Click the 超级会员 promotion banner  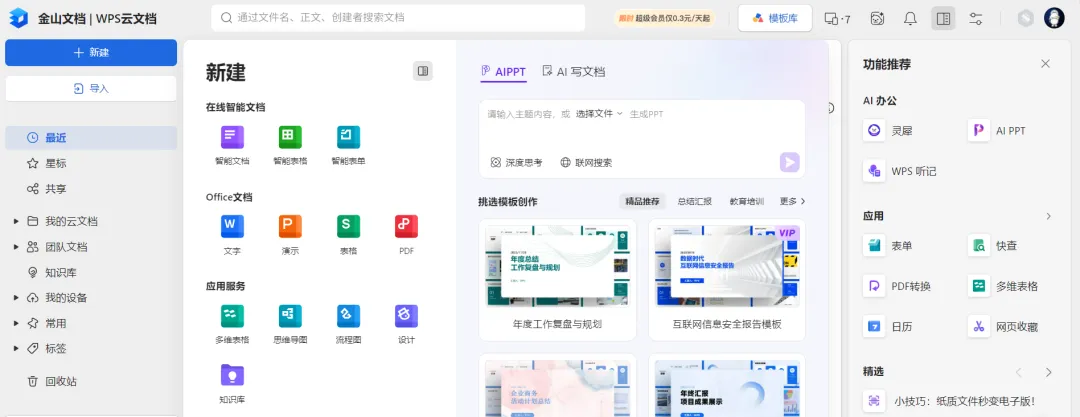(664, 19)
